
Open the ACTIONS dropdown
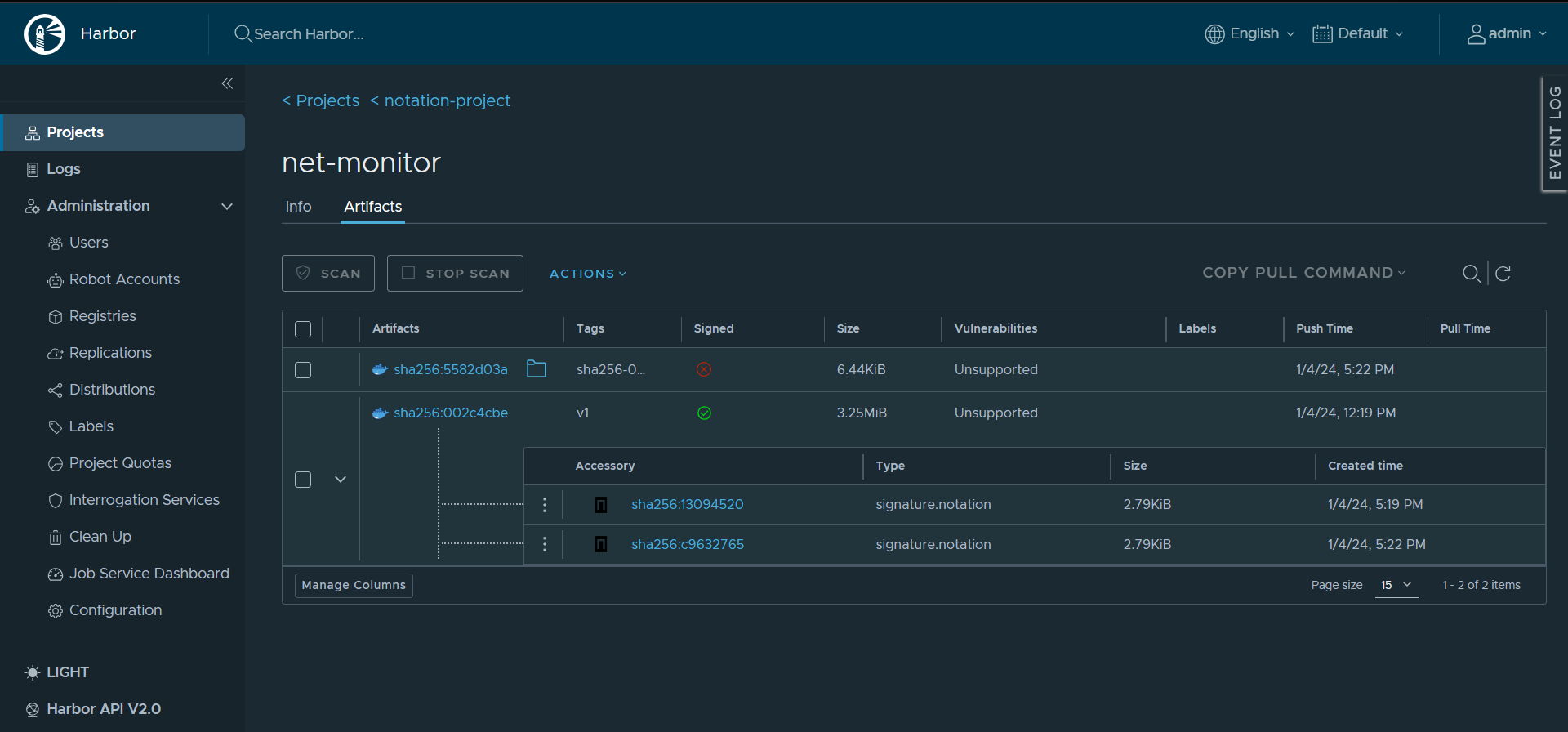pos(587,274)
